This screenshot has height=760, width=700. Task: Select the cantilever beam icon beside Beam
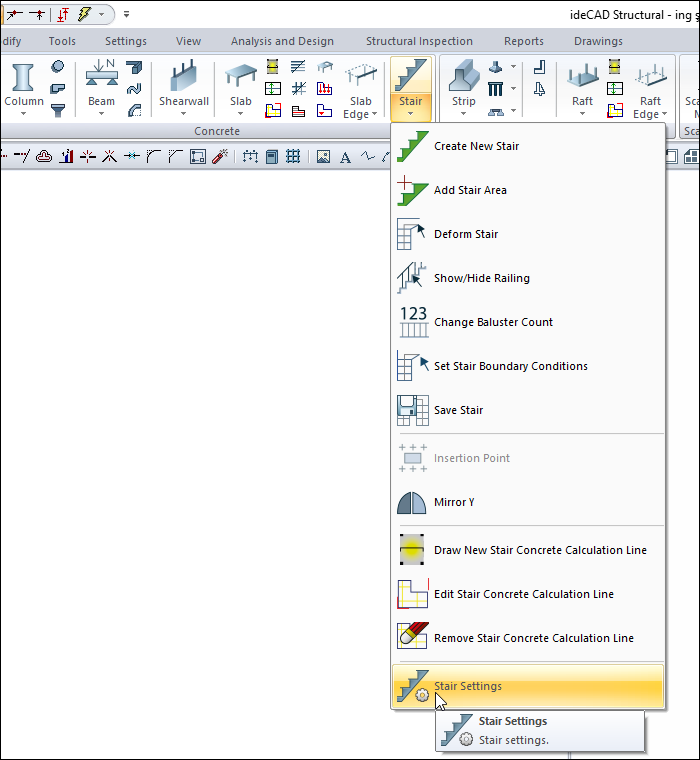coord(134,66)
